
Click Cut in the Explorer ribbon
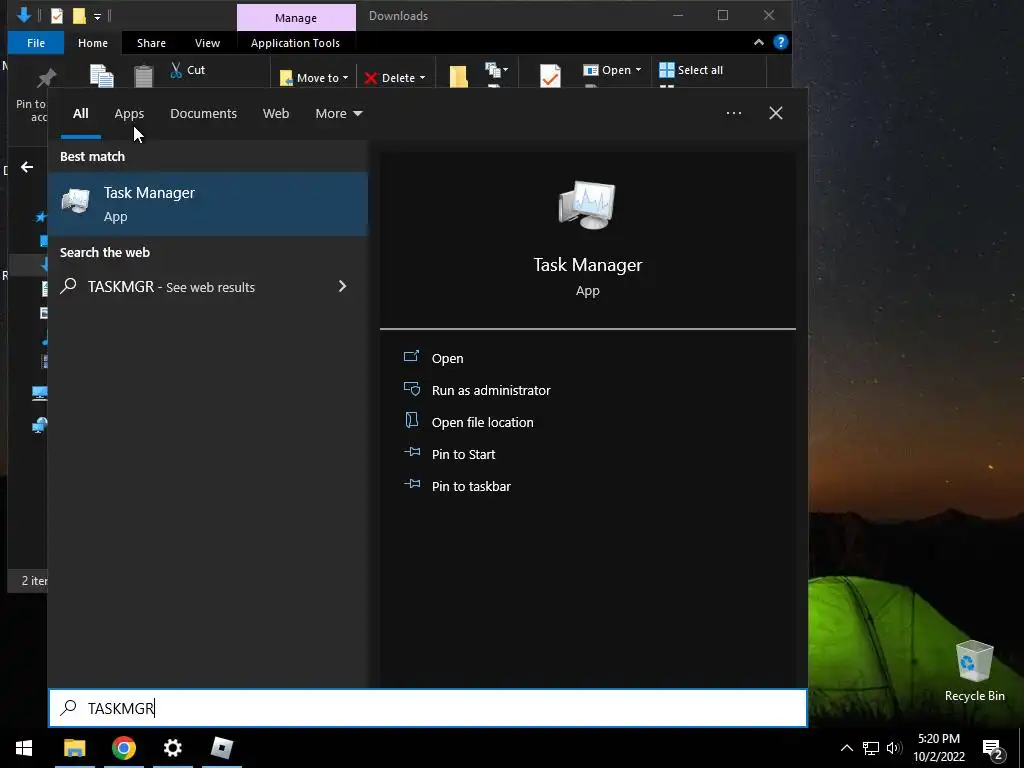[187, 70]
